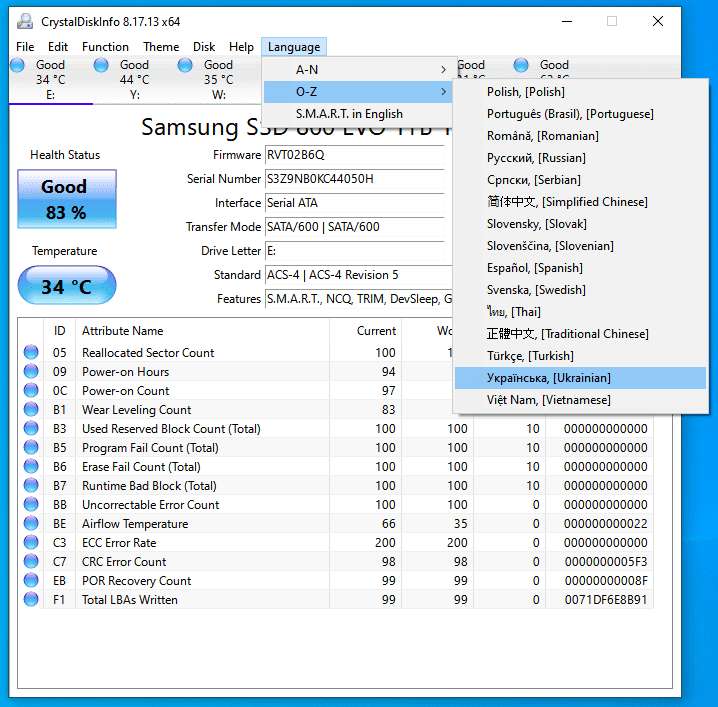Viewport: 718px width, 707px height.
Task: Click status orb for Used Reserved Block Count
Action: tap(31, 428)
